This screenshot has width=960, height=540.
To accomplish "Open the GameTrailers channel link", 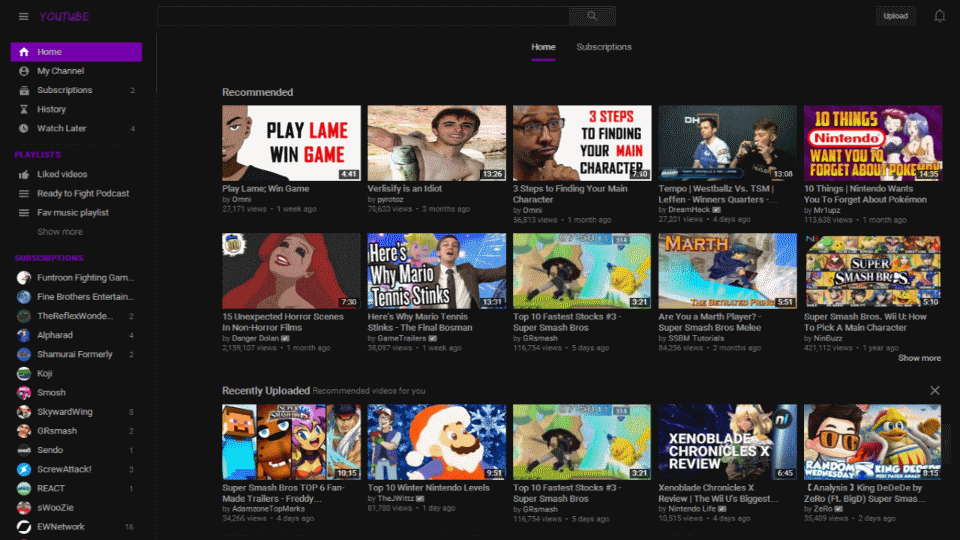I will coord(402,338).
